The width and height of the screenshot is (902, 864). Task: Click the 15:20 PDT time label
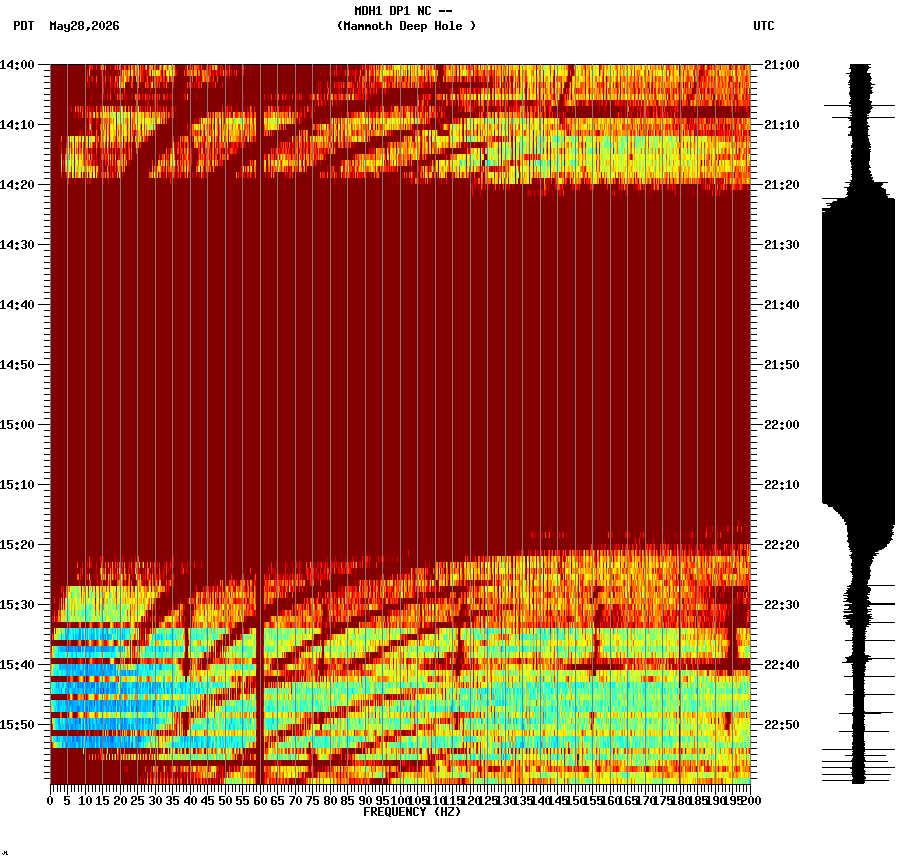coord(17,545)
